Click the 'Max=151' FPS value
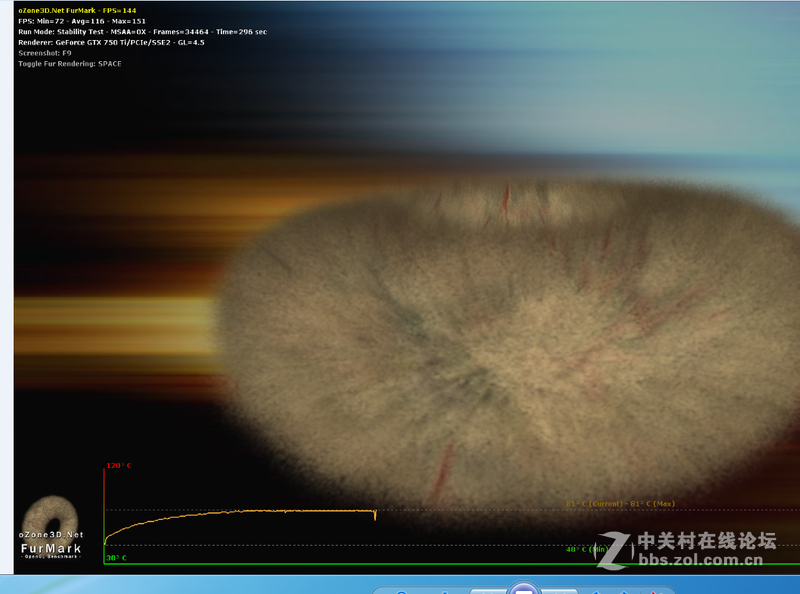 coord(129,21)
